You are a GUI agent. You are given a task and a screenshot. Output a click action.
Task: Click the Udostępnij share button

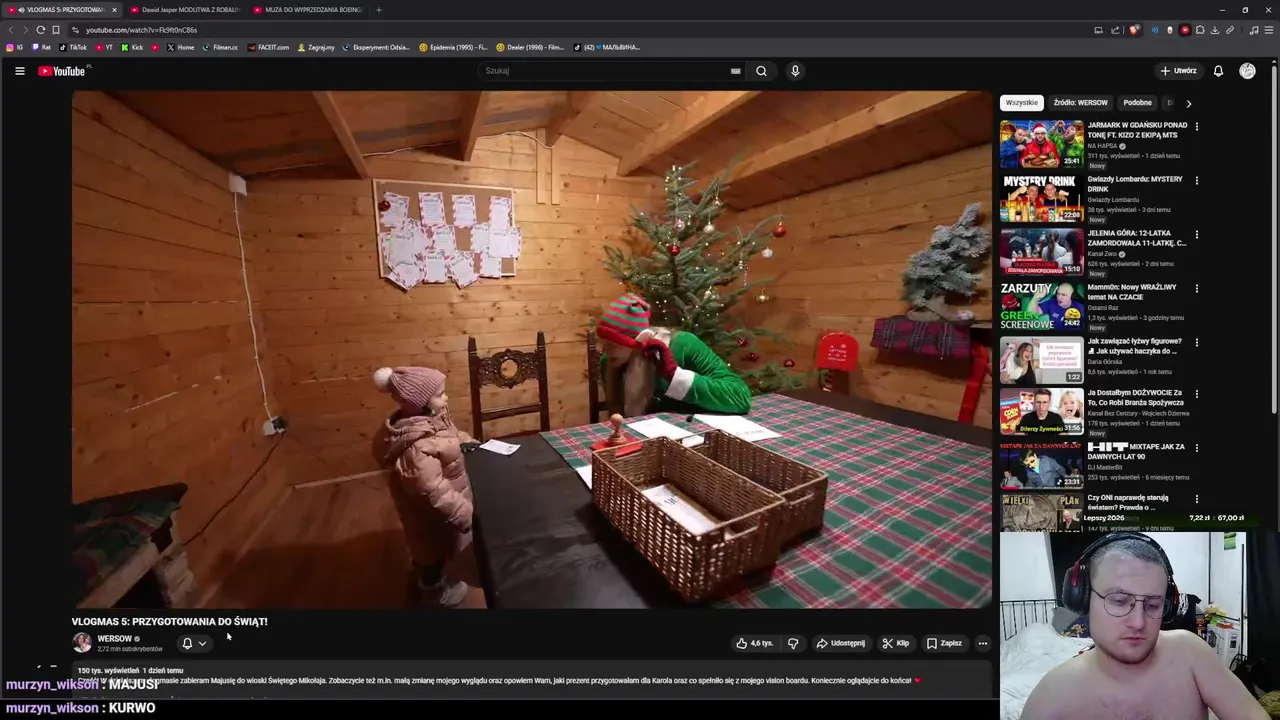coord(841,643)
